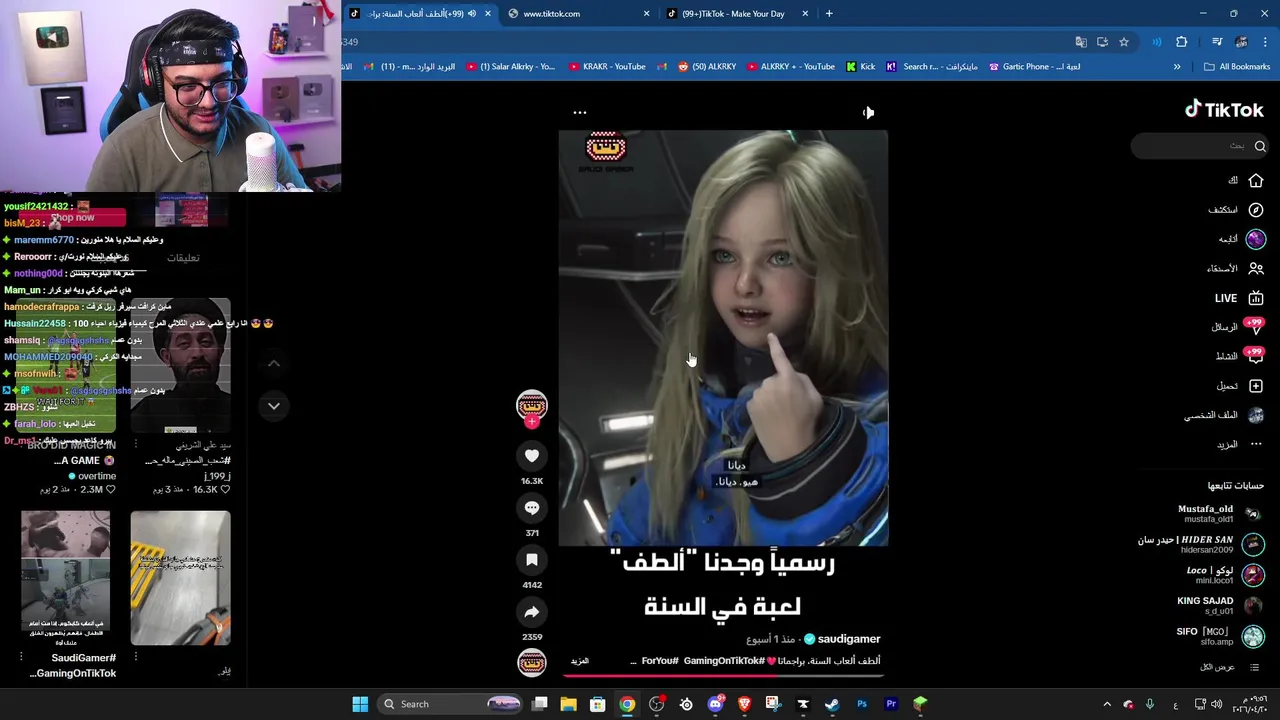This screenshot has width=1280, height=720.
Task: Click the TikTok logo
Action: (1224, 110)
